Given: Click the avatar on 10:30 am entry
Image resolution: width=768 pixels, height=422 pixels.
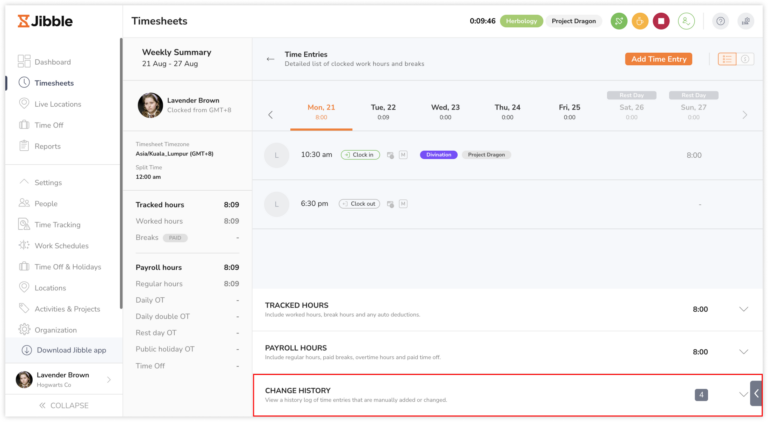Looking at the screenshot, I should (x=276, y=155).
